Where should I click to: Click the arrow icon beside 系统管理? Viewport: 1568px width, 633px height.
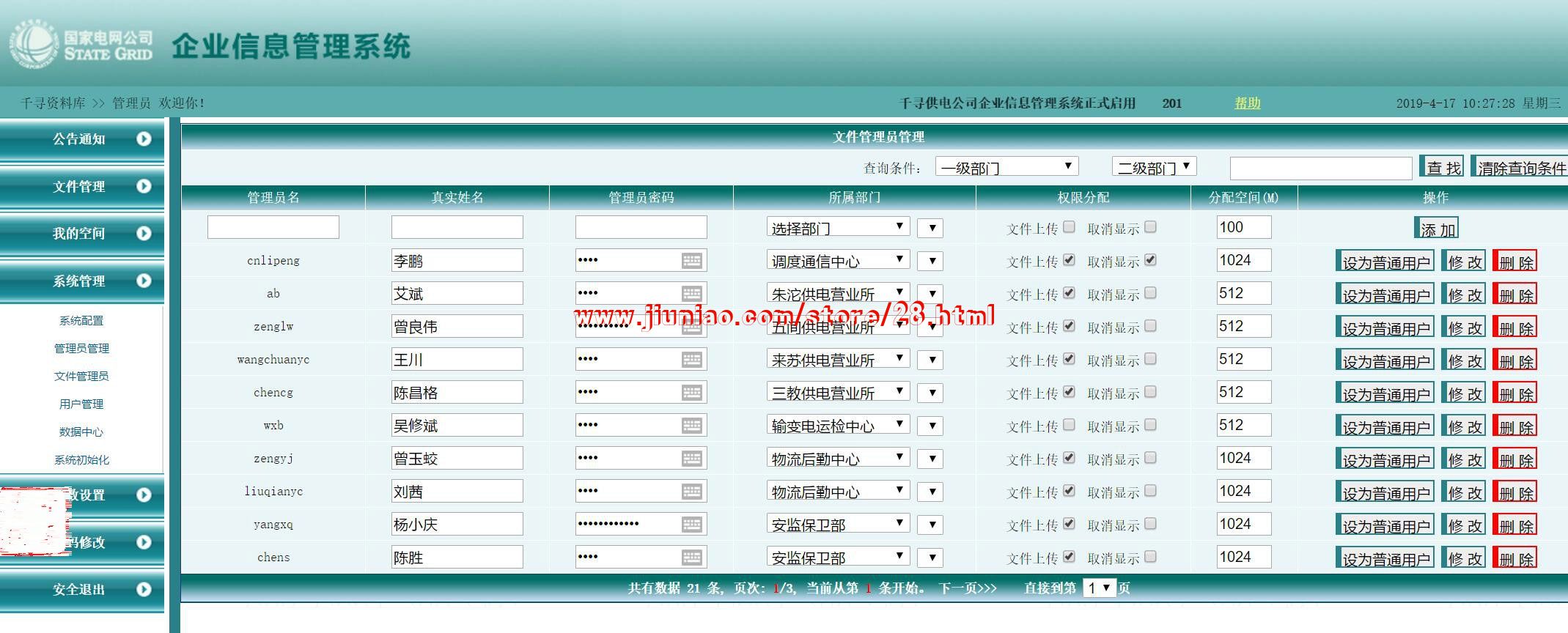tap(144, 281)
